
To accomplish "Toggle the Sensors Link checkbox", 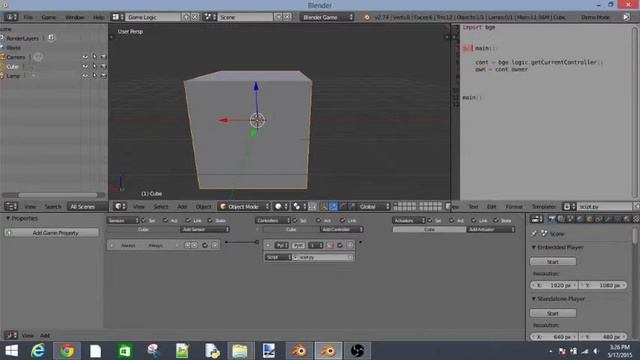I will (x=188, y=220).
